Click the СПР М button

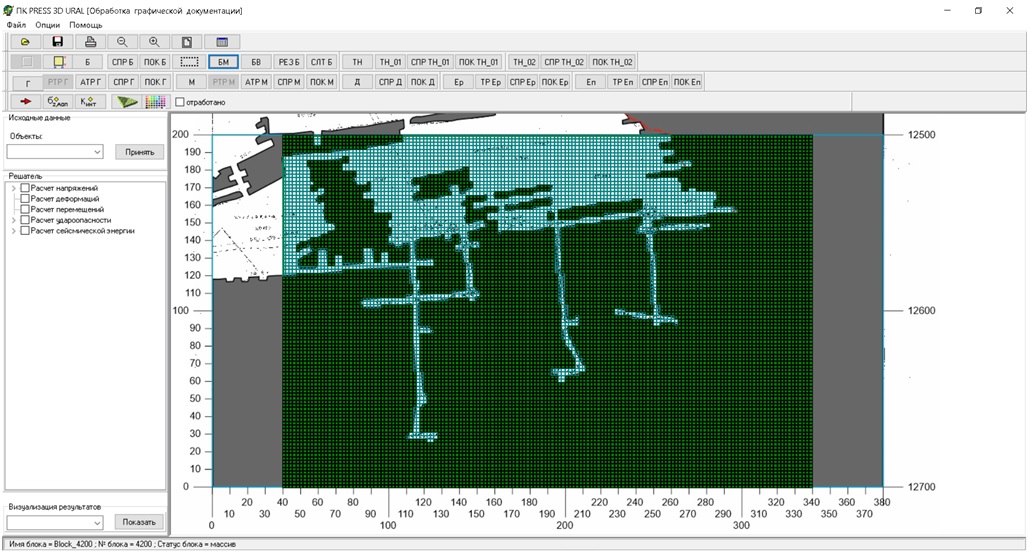pos(289,82)
